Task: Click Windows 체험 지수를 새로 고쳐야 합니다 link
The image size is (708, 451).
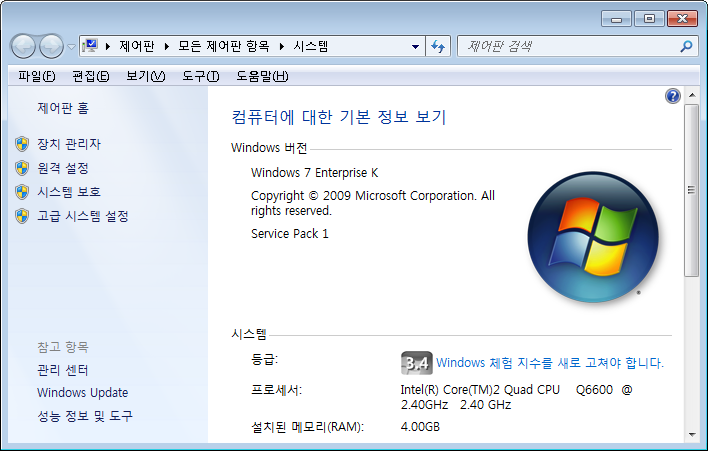Action: [550, 363]
